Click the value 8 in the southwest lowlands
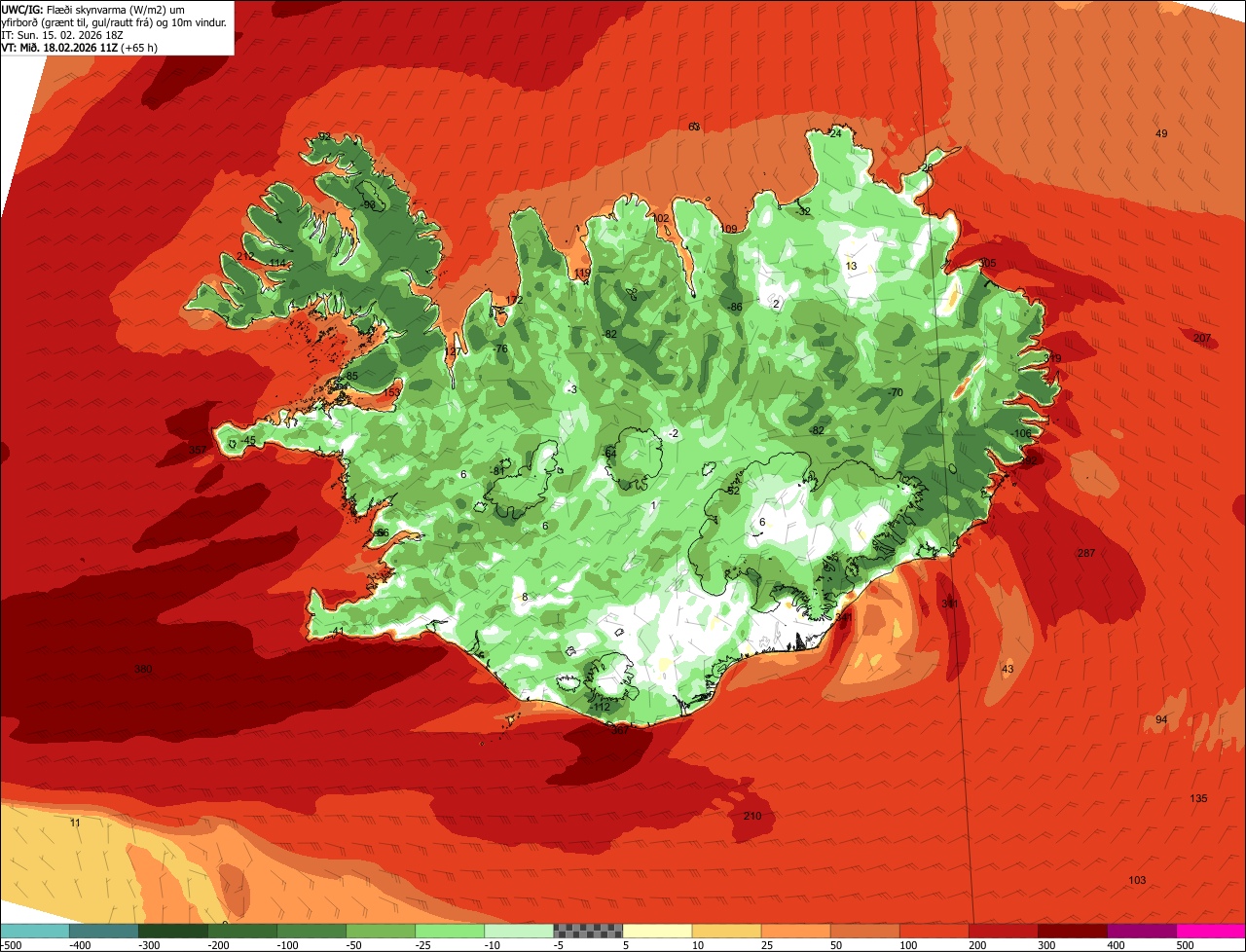1246x952 pixels. [x=525, y=597]
